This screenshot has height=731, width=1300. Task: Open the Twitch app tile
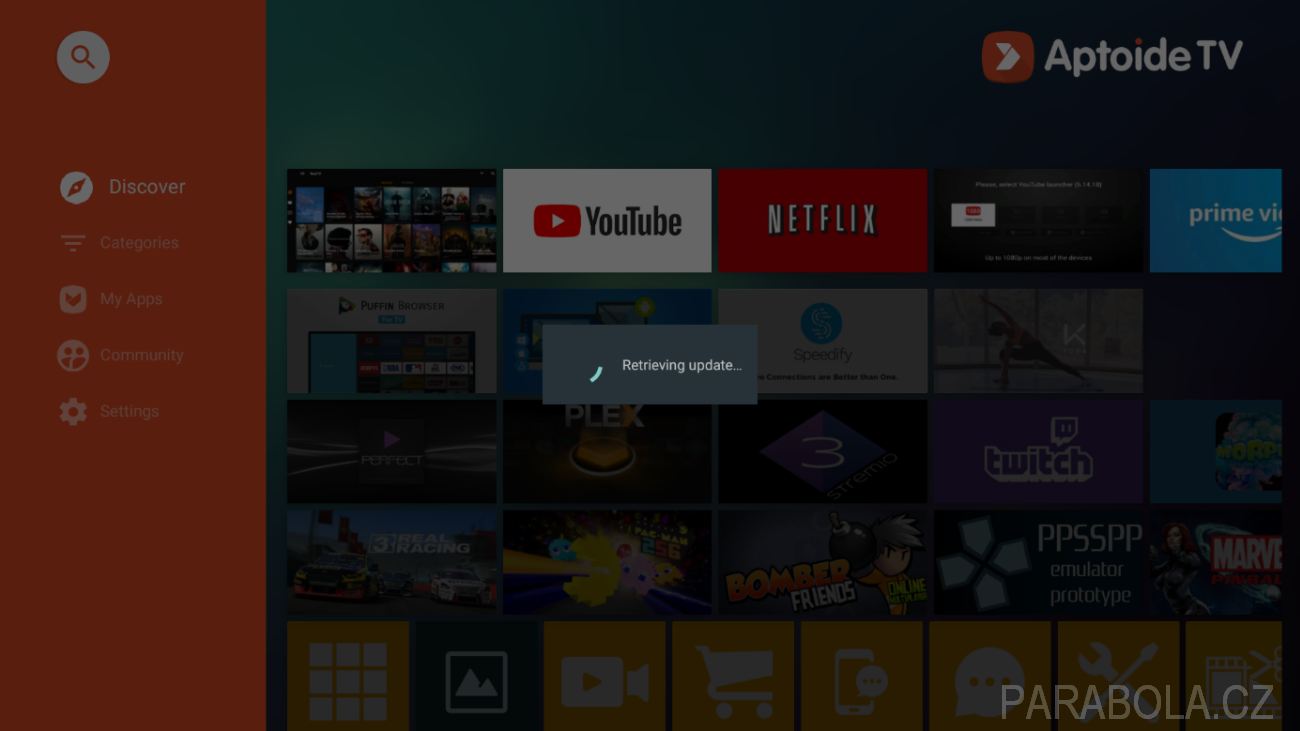[x=1038, y=452]
